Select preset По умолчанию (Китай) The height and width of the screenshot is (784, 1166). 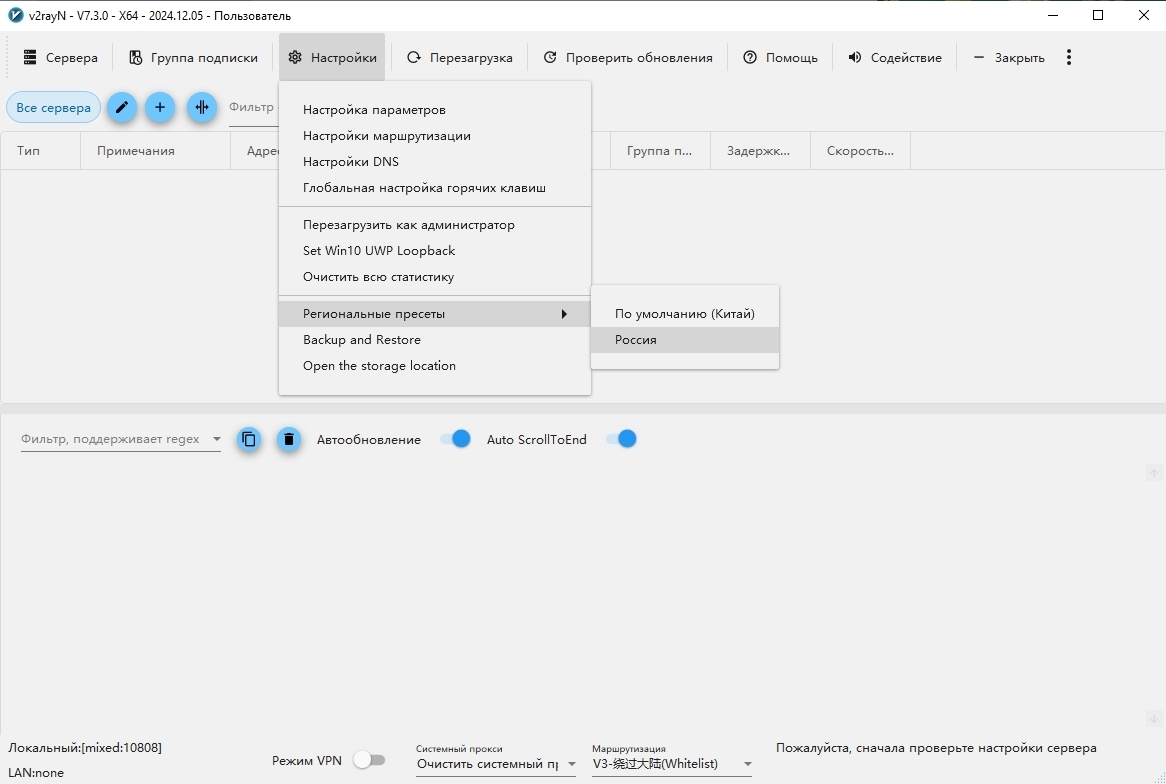[x=685, y=314]
